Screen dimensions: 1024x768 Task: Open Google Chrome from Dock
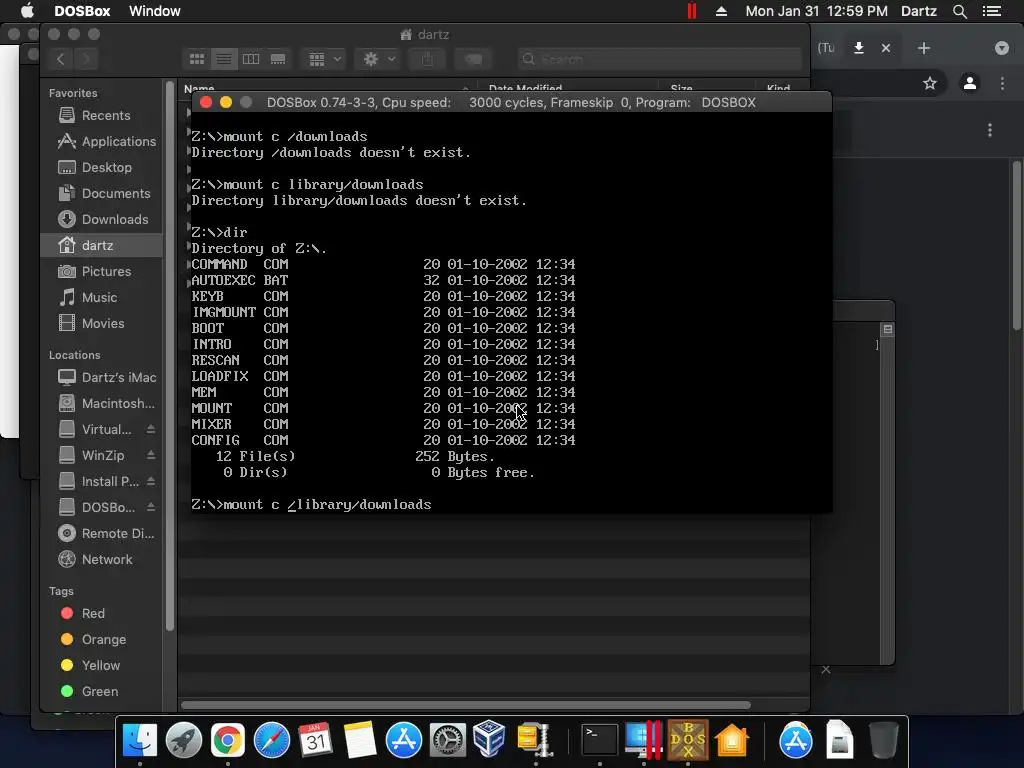tap(227, 740)
